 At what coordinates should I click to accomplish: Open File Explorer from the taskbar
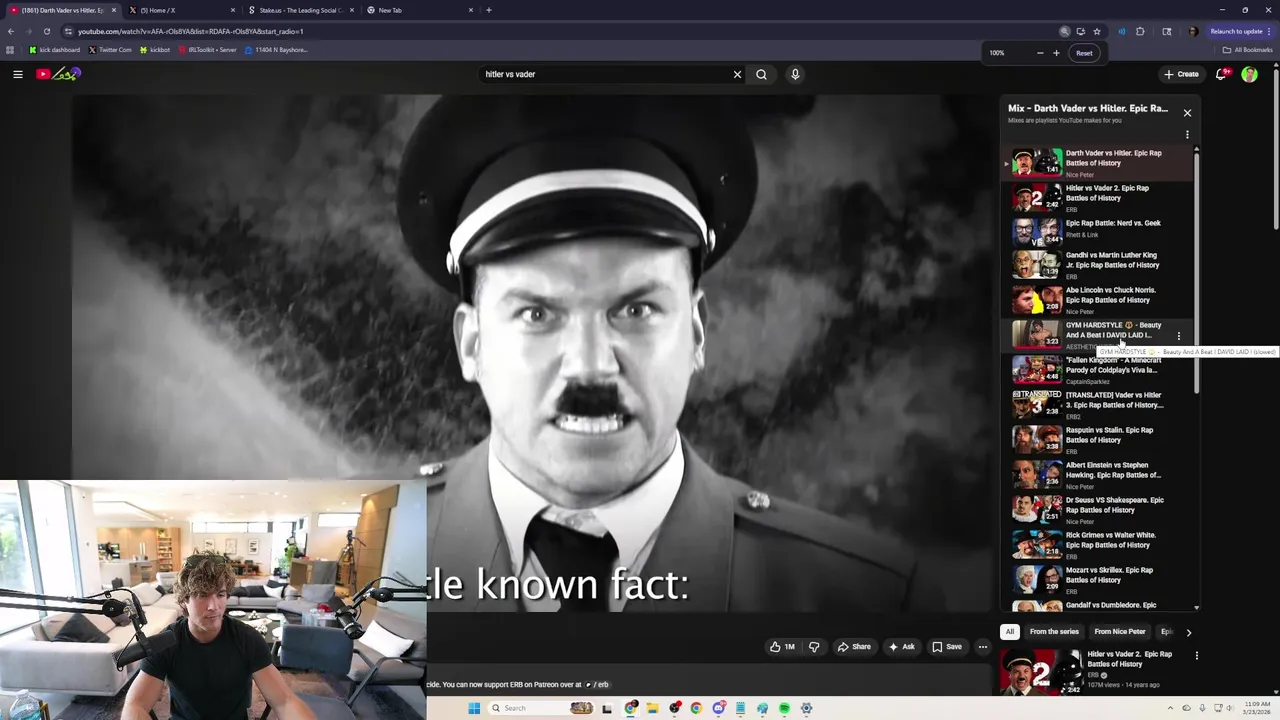click(x=652, y=708)
